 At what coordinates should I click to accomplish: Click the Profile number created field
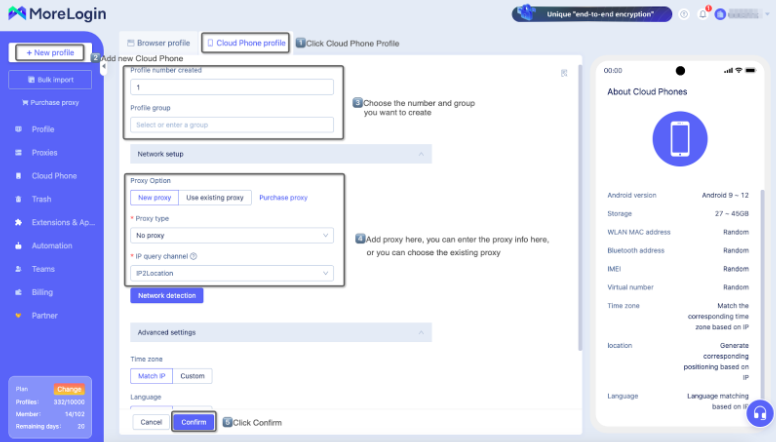(x=232, y=87)
